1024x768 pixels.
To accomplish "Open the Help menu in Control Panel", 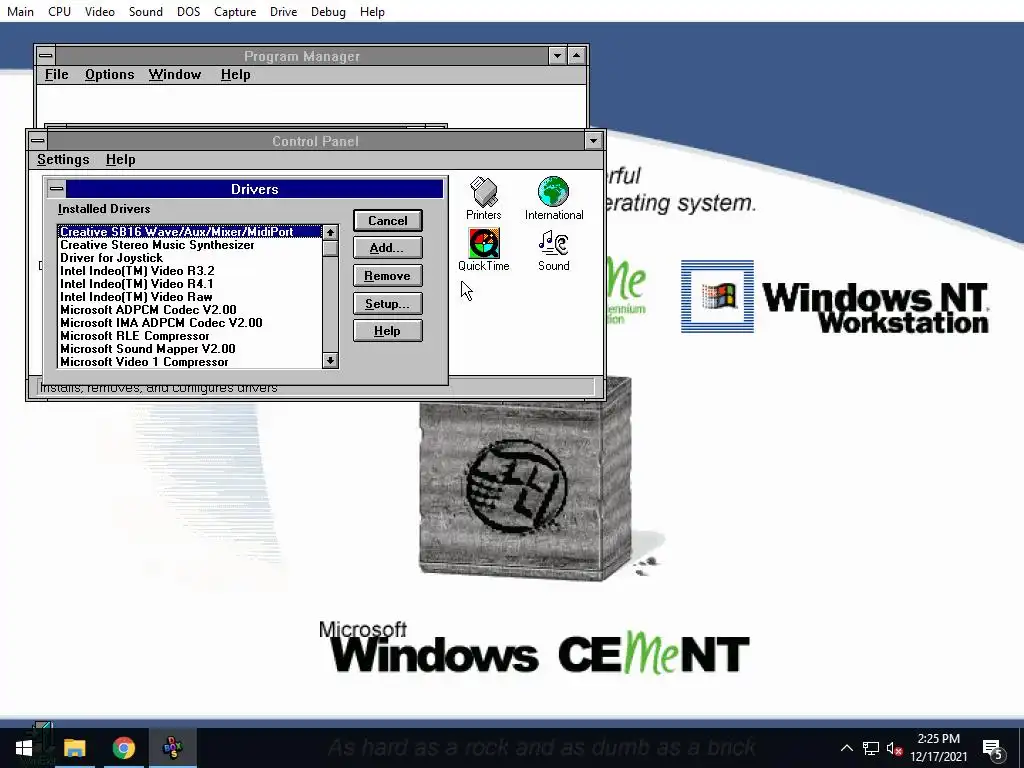I will pyautogui.click(x=121, y=159).
